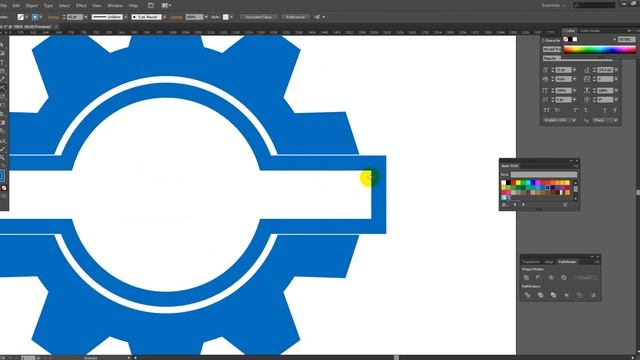Click the Outline pathfinder icon
This screenshot has height=360, width=640.
(580, 295)
